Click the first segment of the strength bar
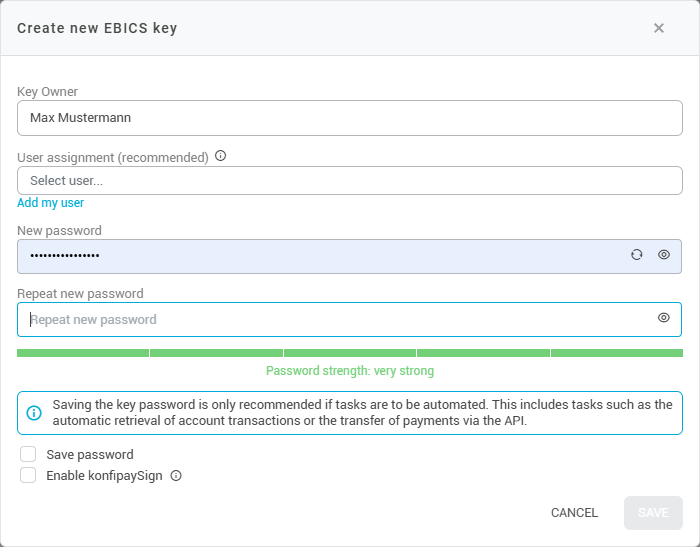The height and width of the screenshot is (547, 700). click(83, 353)
